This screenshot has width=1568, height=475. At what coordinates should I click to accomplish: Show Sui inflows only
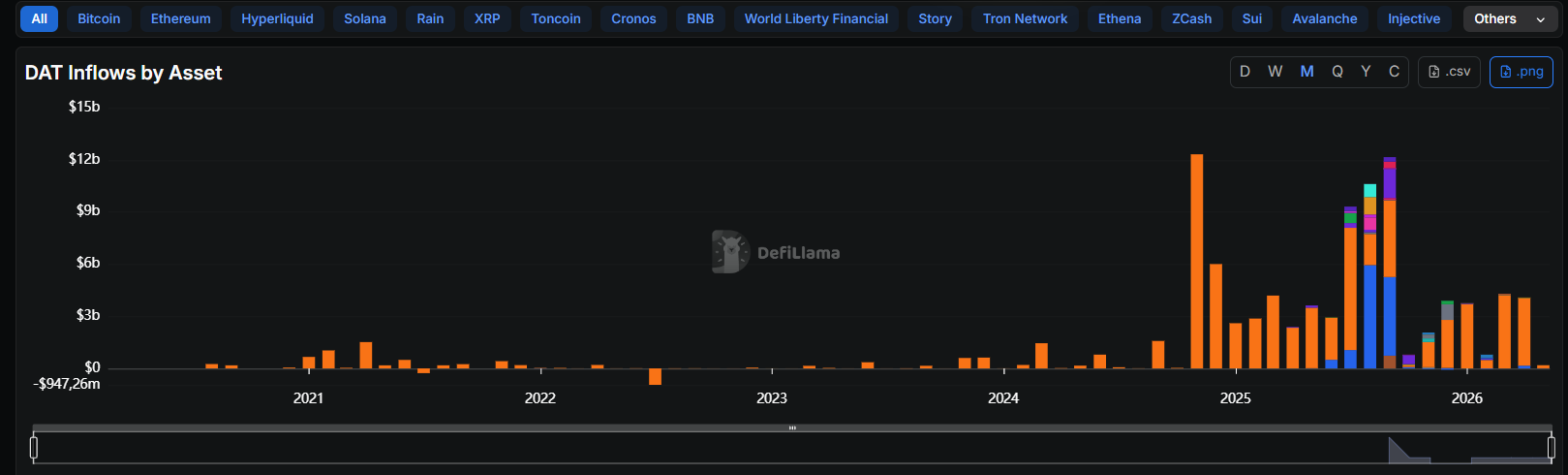(x=1252, y=18)
